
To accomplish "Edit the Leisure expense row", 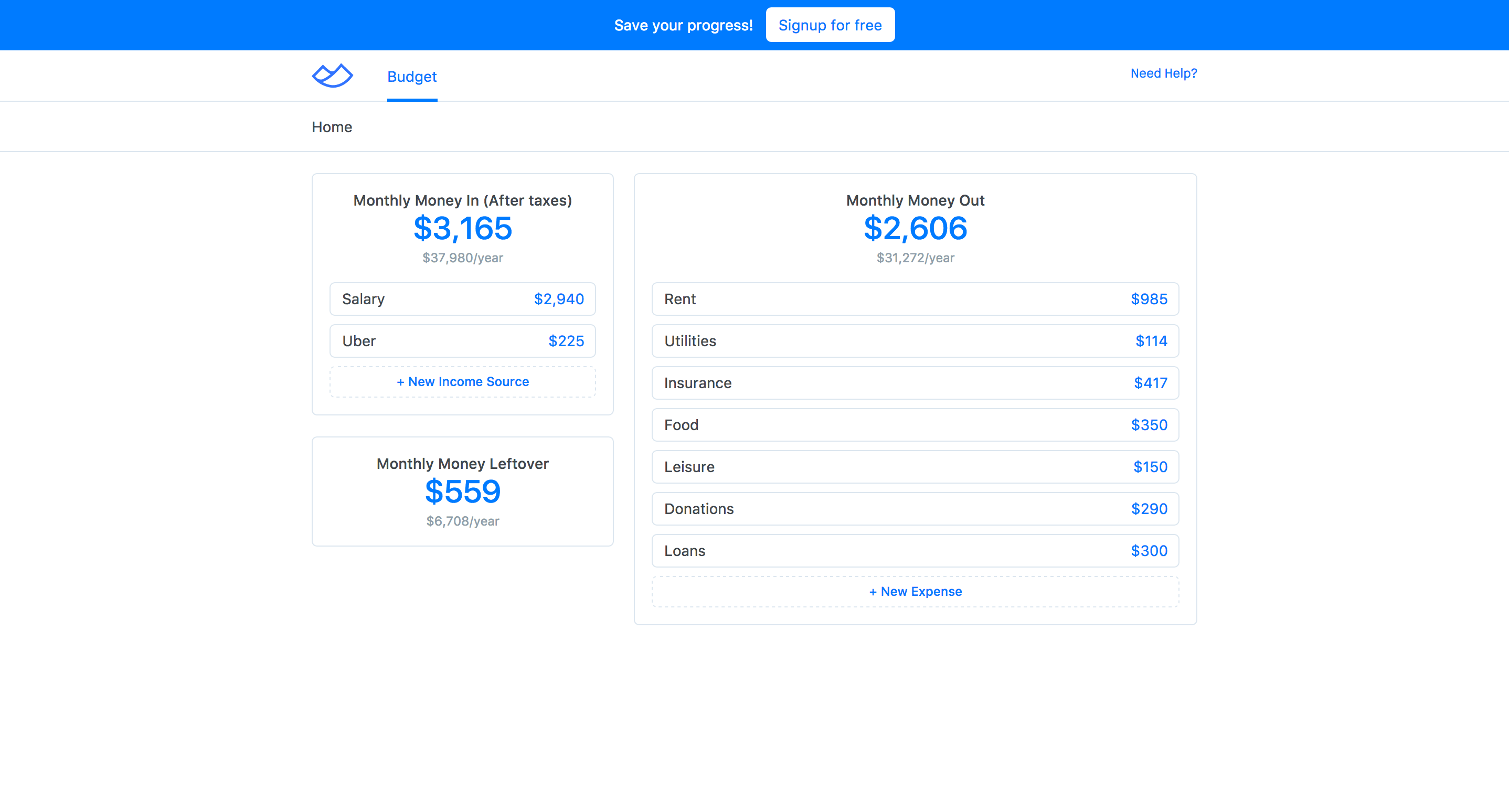I will 915,467.
